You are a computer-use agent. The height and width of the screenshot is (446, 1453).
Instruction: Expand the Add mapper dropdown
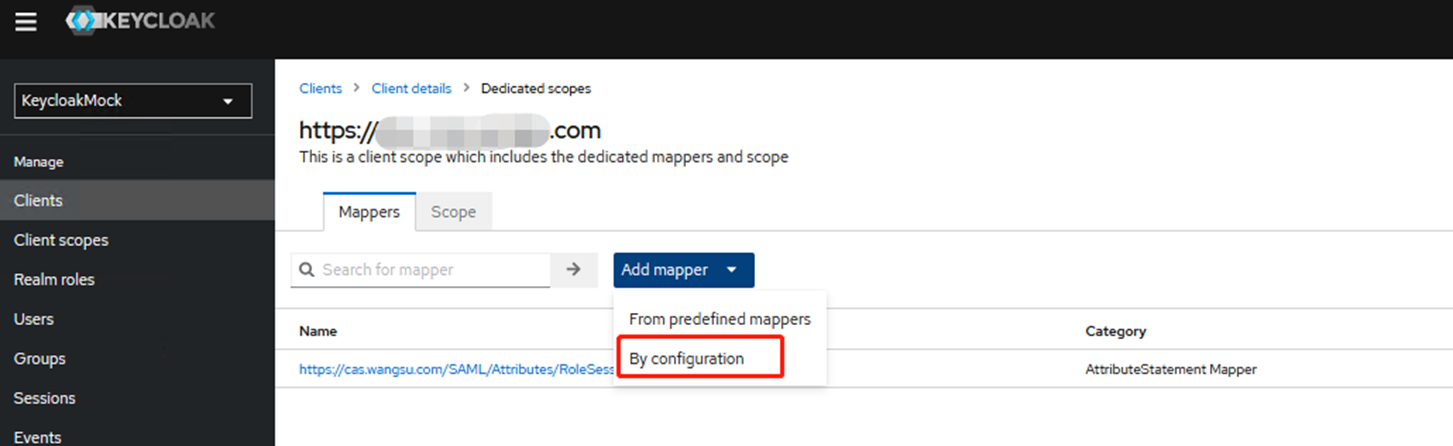click(x=683, y=270)
